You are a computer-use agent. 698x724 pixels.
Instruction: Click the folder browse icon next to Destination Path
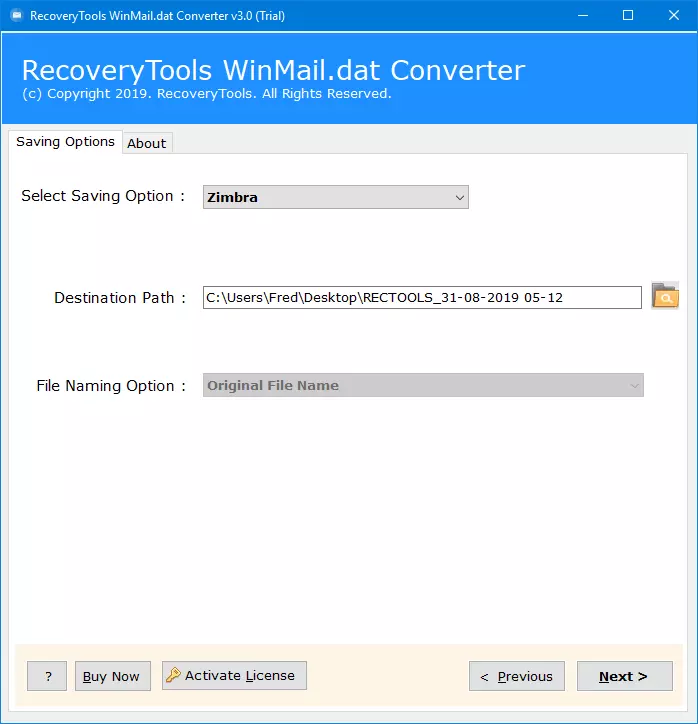(x=665, y=296)
